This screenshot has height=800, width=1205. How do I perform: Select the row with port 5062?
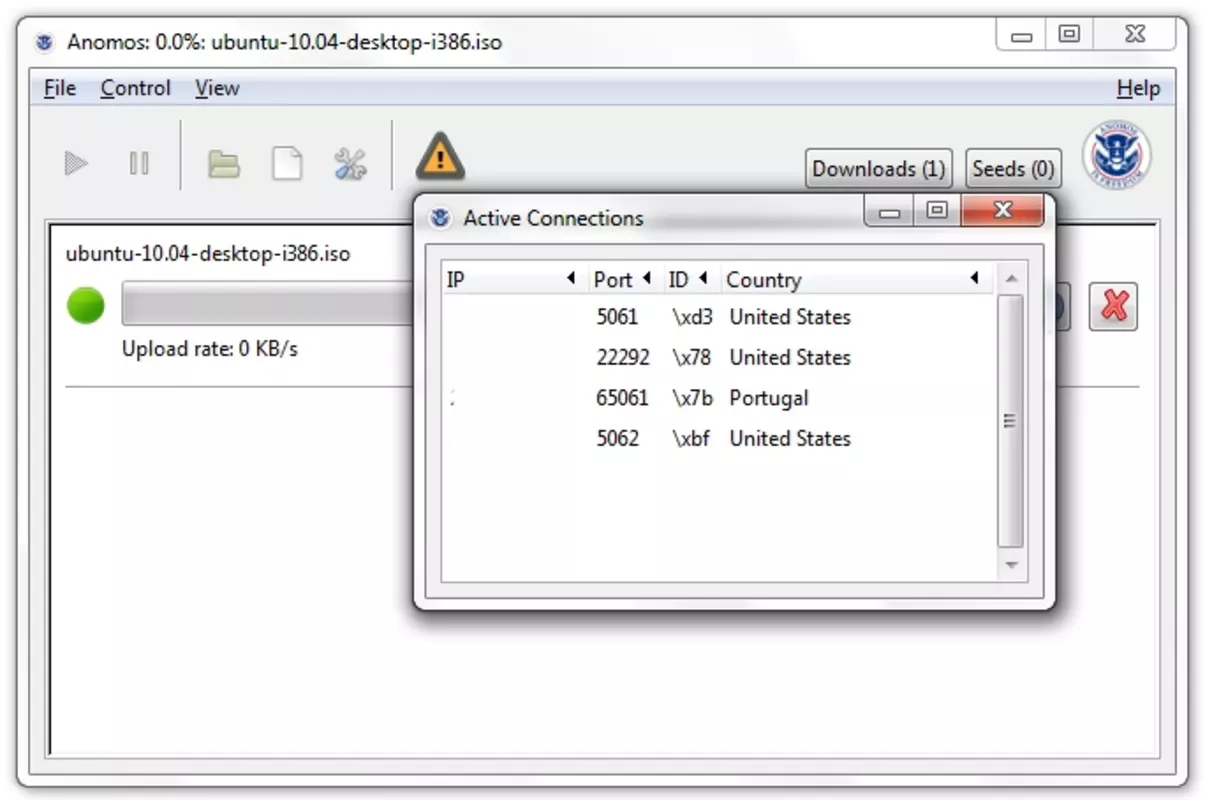pyautogui.click(x=719, y=438)
